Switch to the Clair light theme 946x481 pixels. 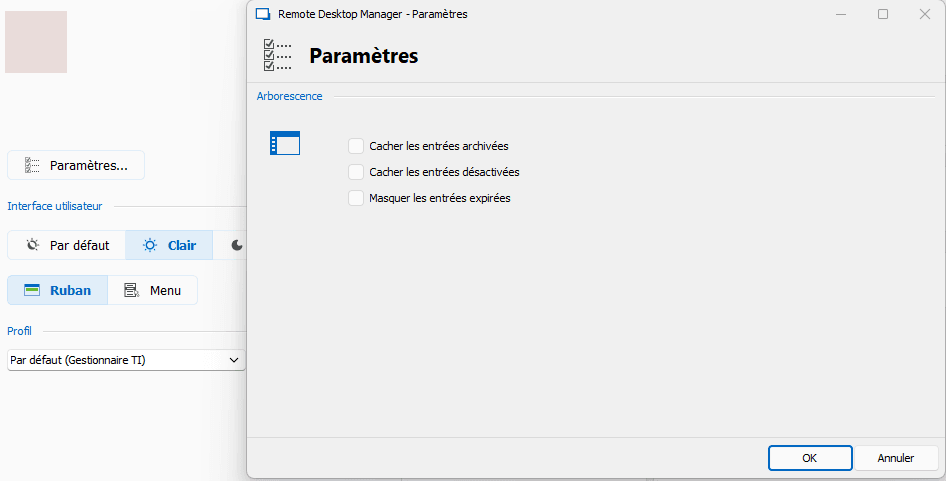[169, 245]
